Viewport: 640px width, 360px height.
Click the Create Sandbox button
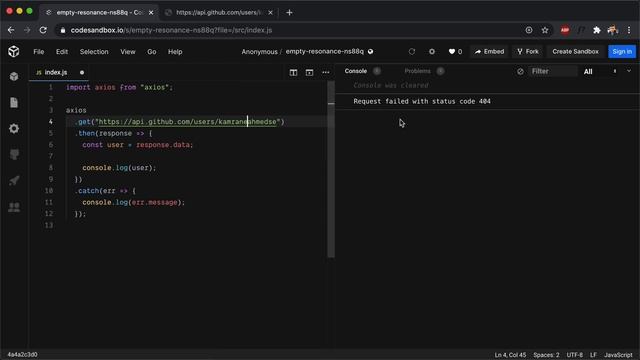[x=575, y=51]
